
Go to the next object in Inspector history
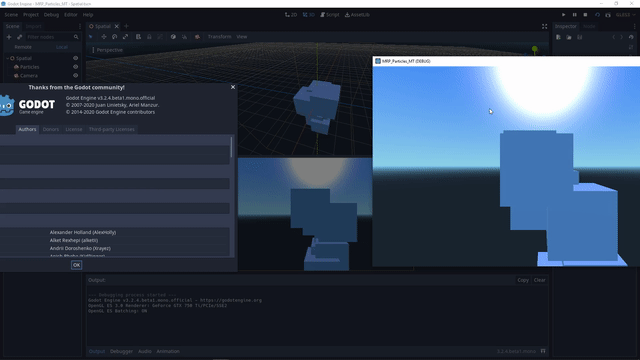pyautogui.click(x=622, y=37)
